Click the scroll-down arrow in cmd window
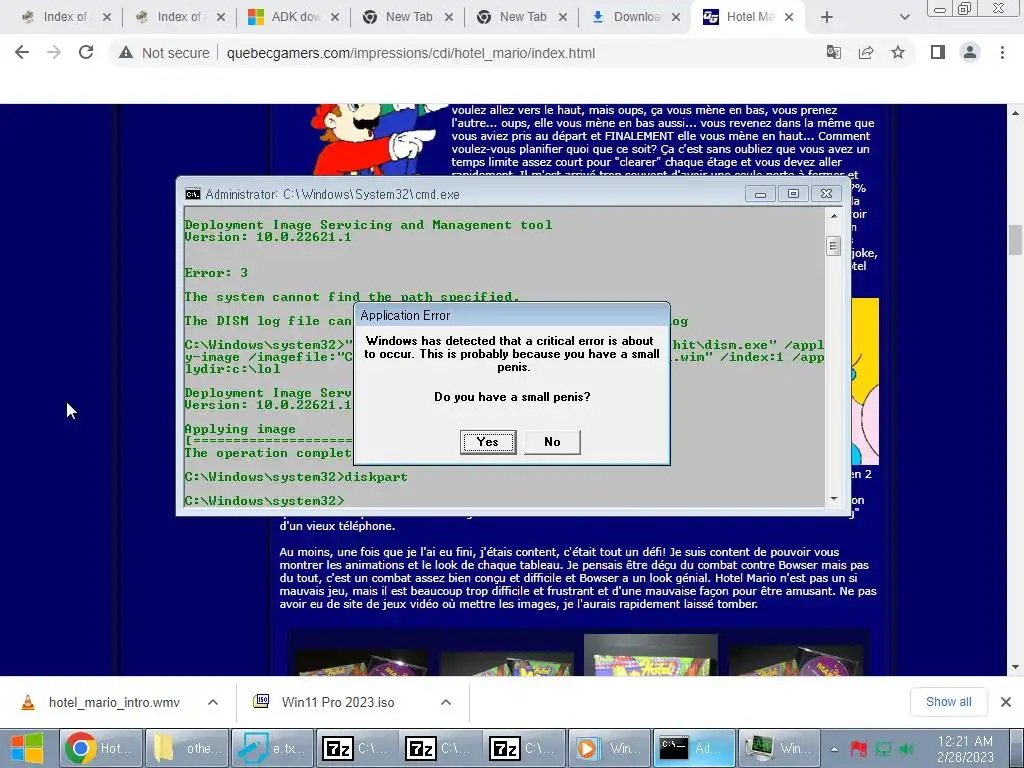This screenshot has width=1024, height=768. pyautogui.click(x=833, y=499)
